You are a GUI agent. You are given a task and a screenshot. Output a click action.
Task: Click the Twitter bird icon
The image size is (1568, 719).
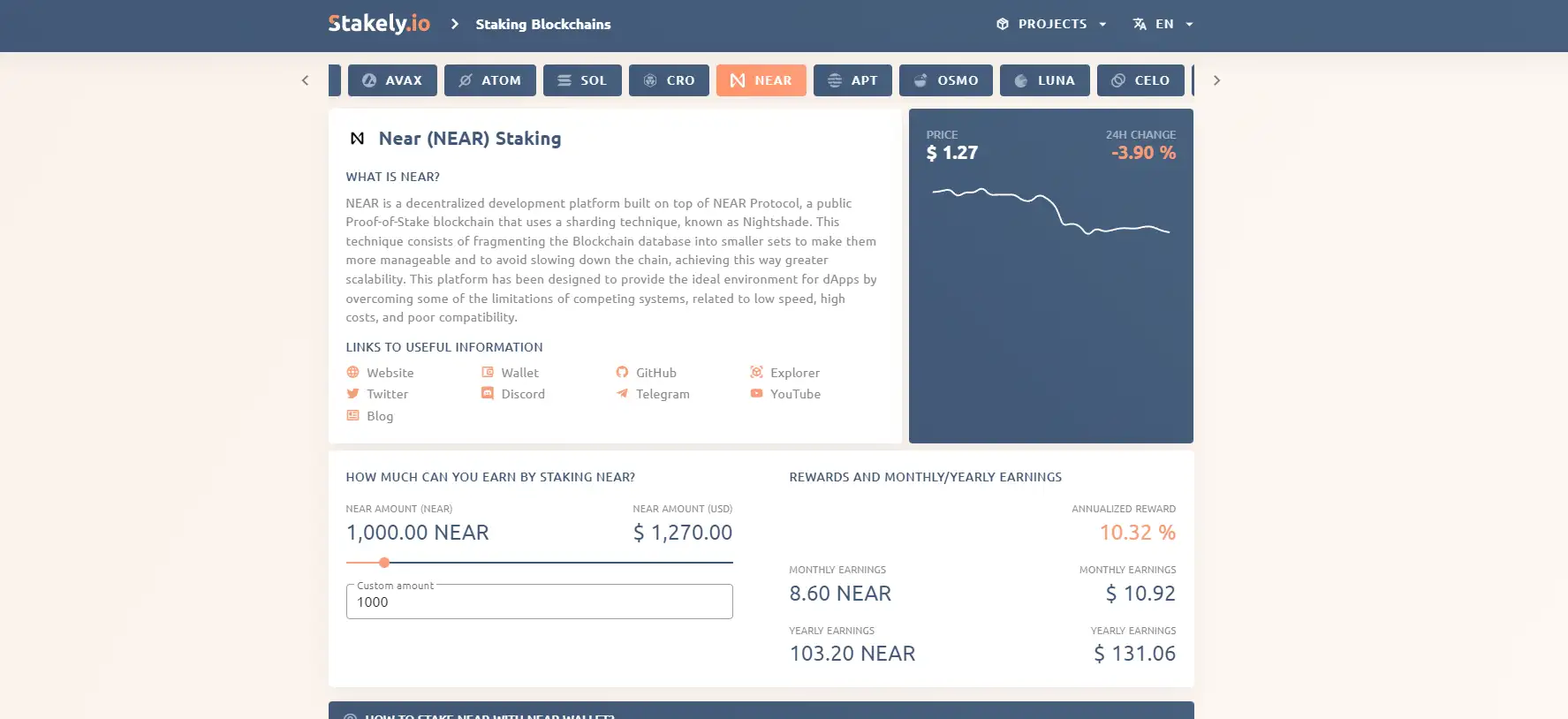353,394
